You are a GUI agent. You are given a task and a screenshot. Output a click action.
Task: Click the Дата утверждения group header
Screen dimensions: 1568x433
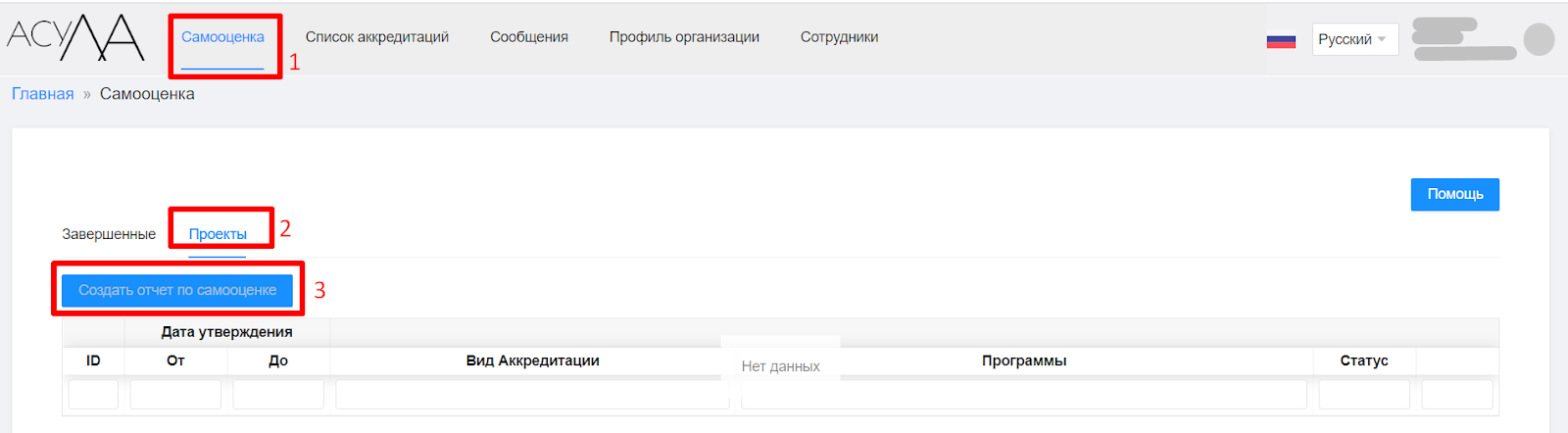click(227, 332)
